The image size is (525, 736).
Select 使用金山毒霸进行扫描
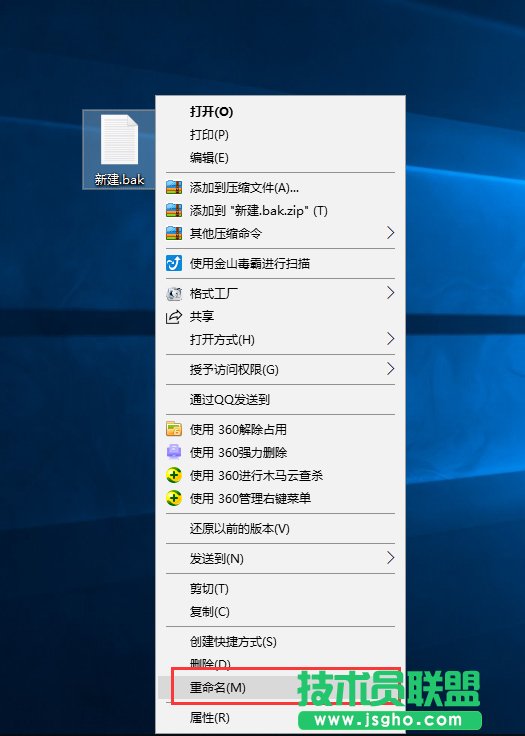[280, 264]
